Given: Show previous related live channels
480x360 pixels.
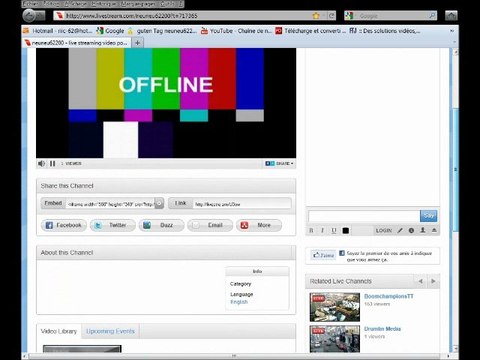Looking at the screenshot, I should (421, 281).
